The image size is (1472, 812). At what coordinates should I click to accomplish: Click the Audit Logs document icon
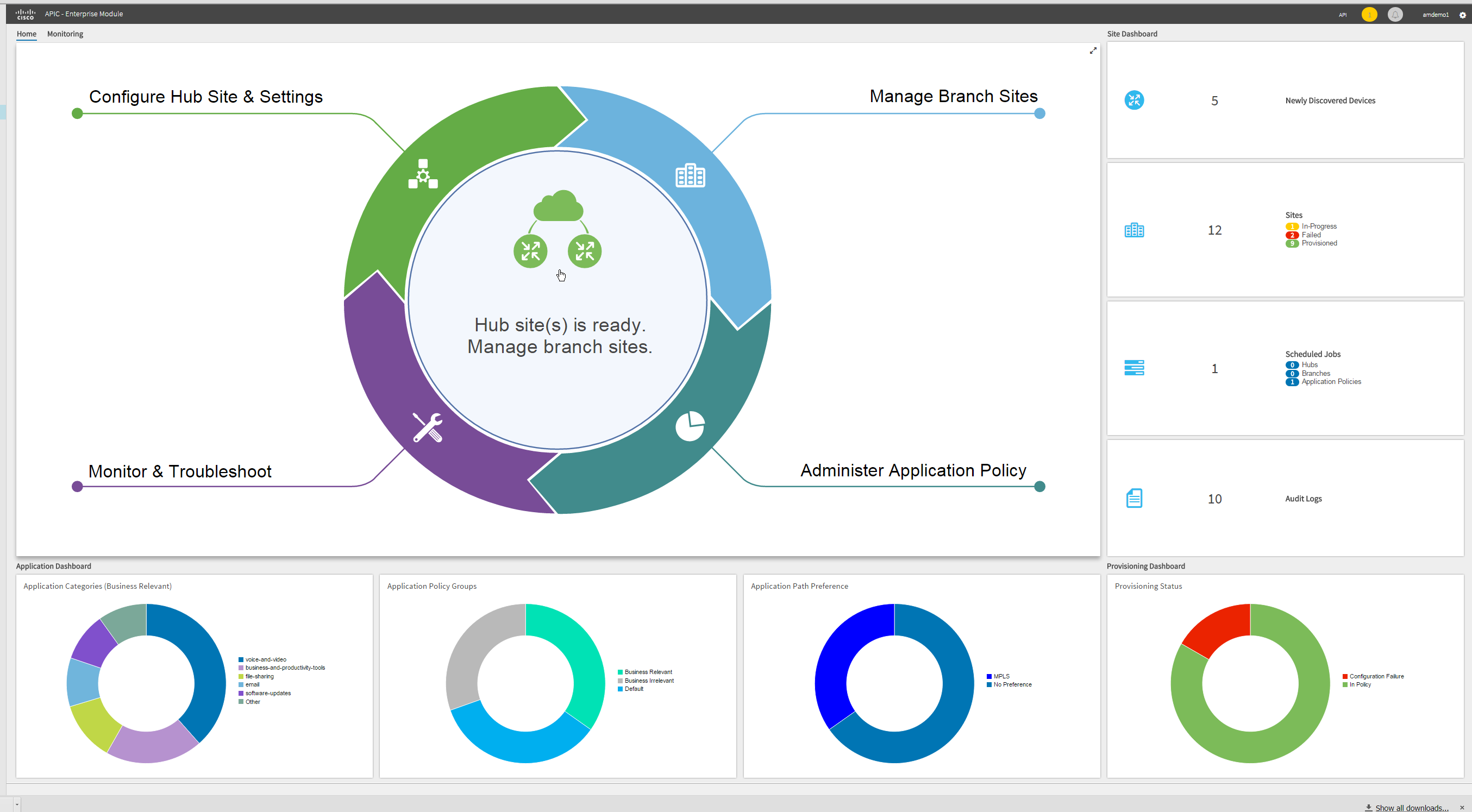click(x=1133, y=498)
